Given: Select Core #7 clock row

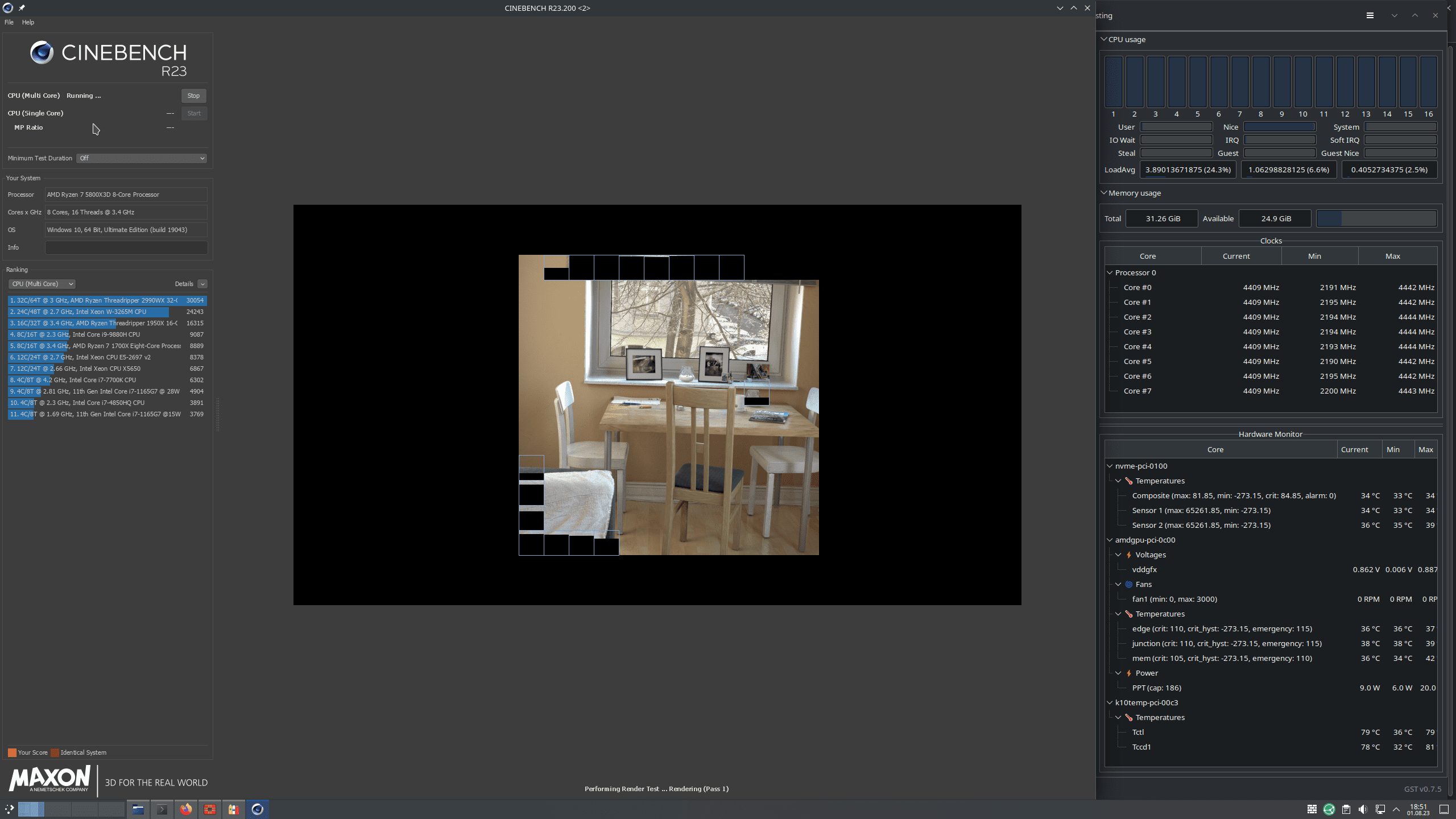Looking at the screenshot, I should point(1271,391).
